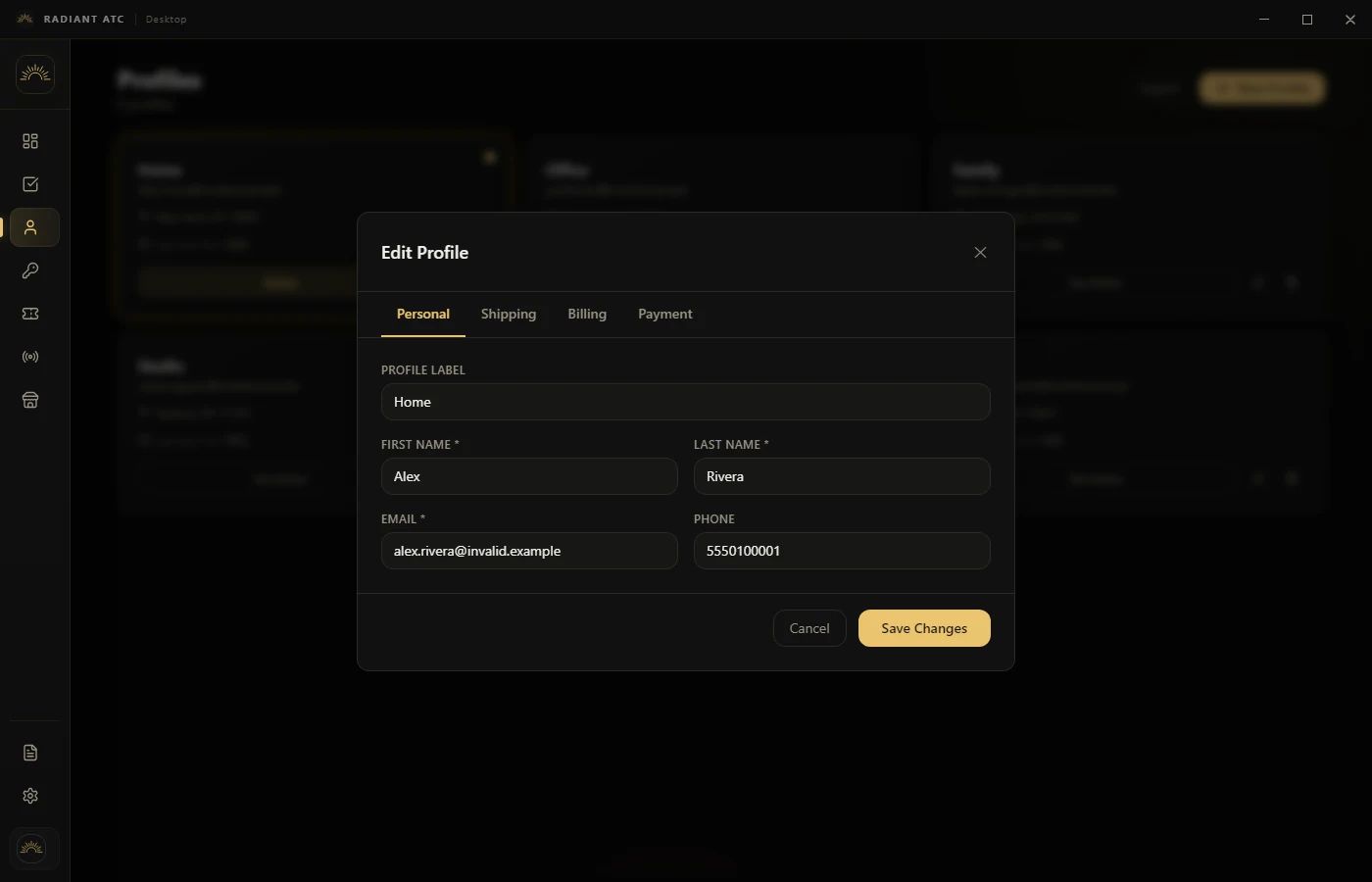Click the FIRST NAME field caption
The width and height of the screenshot is (1372, 882).
pos(419,445)
